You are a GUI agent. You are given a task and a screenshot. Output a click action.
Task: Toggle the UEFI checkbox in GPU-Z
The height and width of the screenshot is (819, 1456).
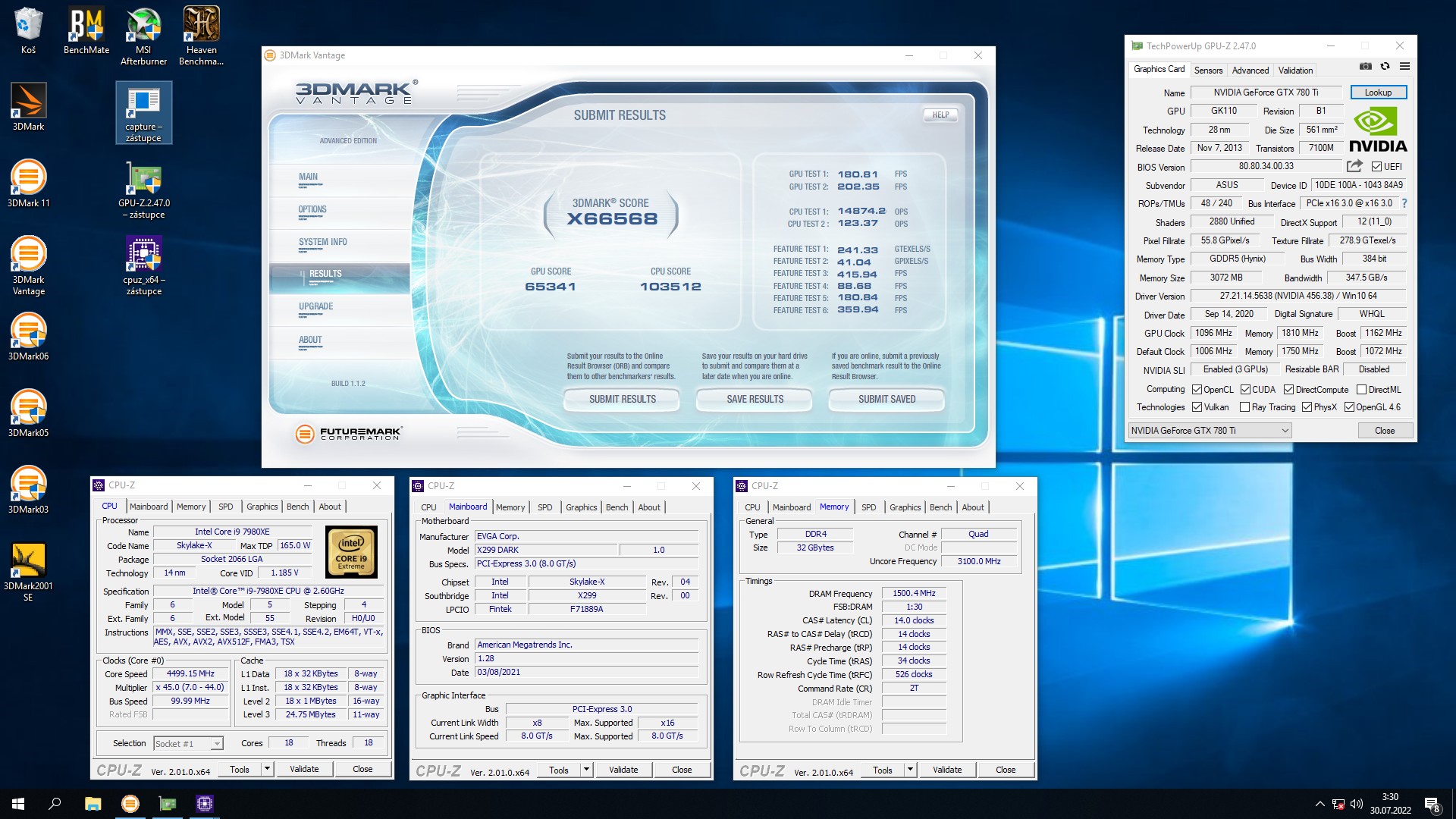click(x=1376, y=167)
